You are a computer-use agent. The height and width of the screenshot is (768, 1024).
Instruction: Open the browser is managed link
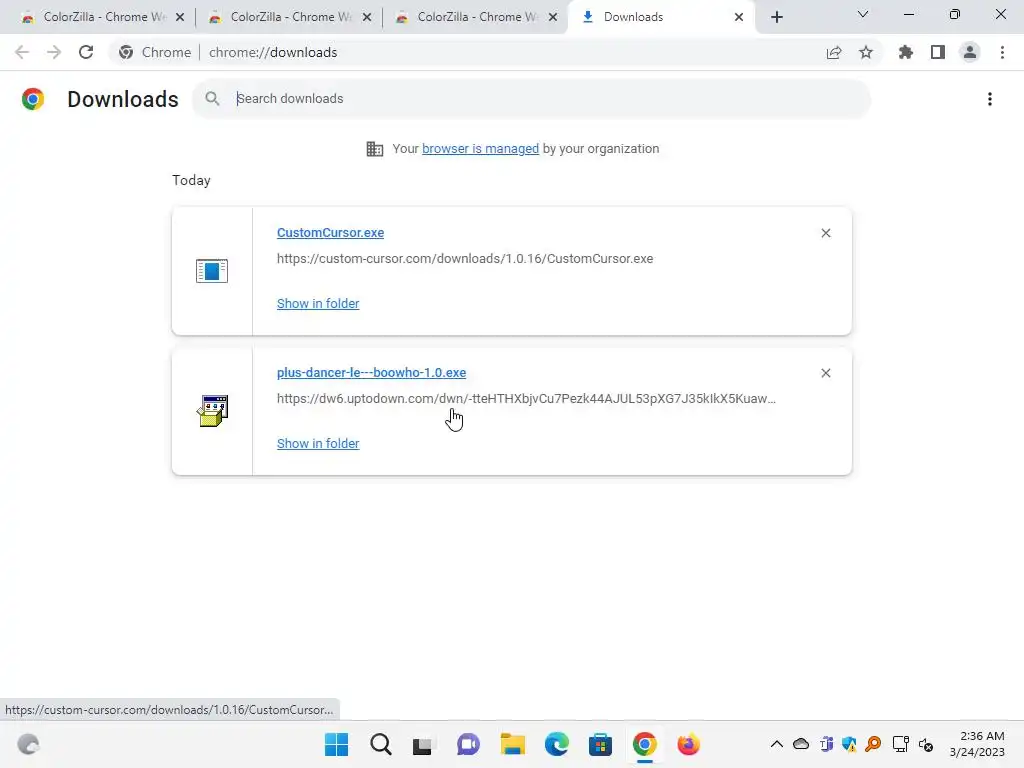coord(481,148)
